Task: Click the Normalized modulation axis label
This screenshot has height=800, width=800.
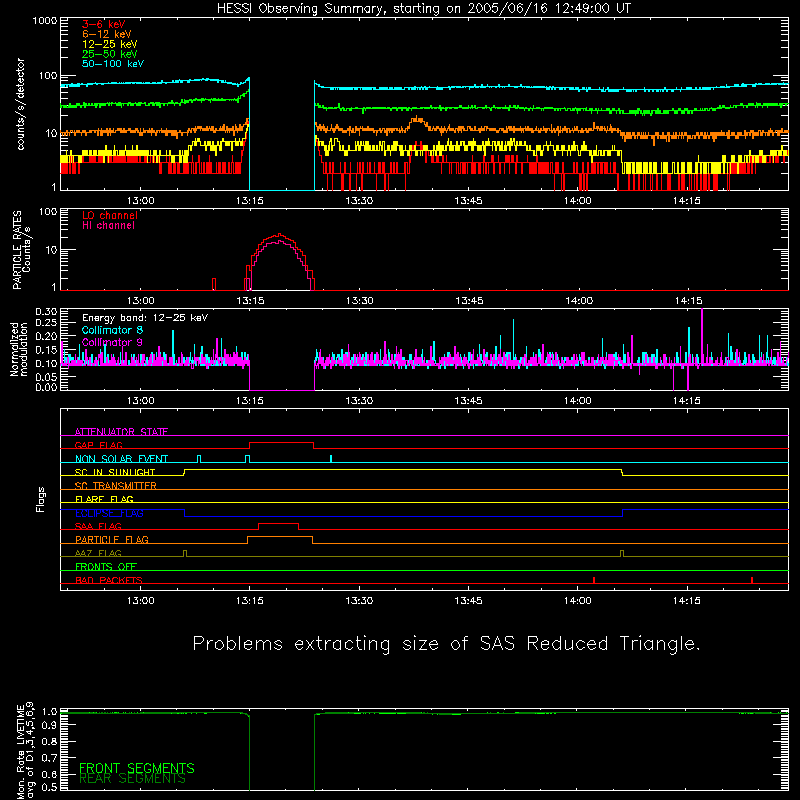Action: pyautogui.click(x=19, y=349)
